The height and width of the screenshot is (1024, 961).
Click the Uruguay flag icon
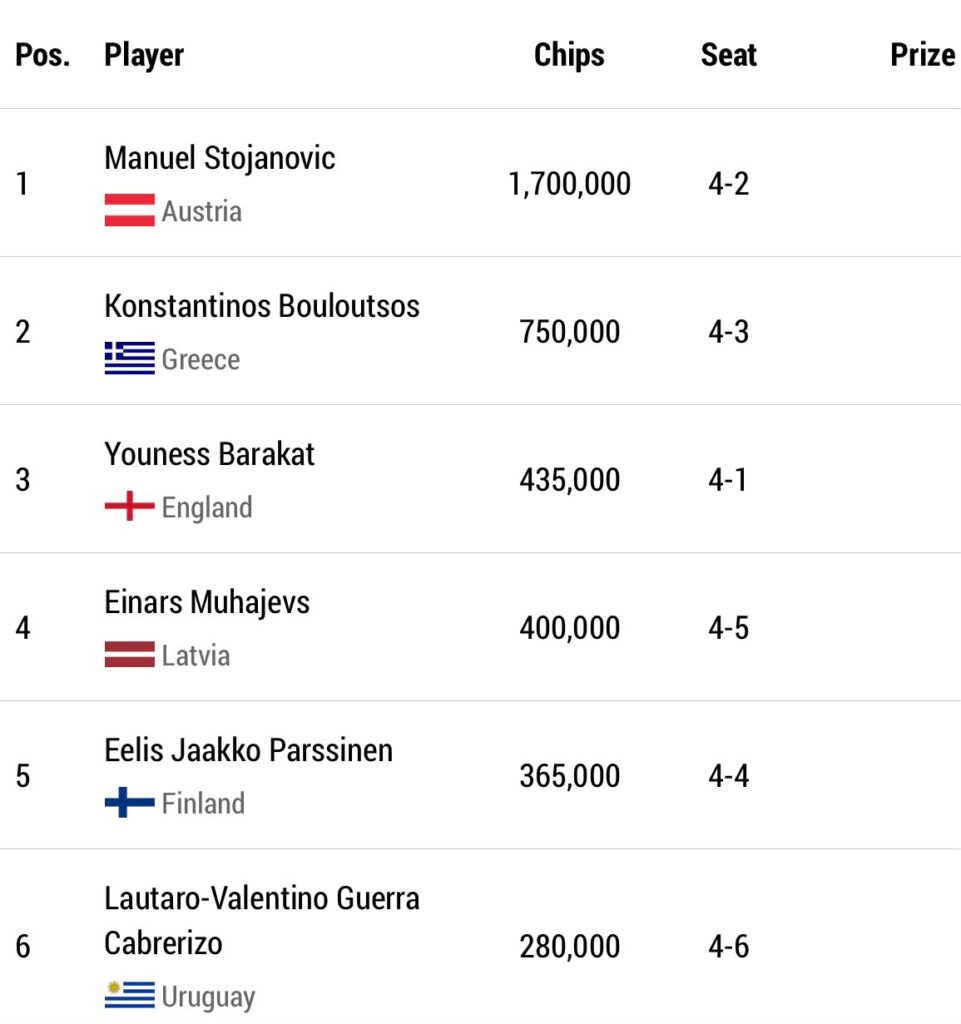point(129,995)
